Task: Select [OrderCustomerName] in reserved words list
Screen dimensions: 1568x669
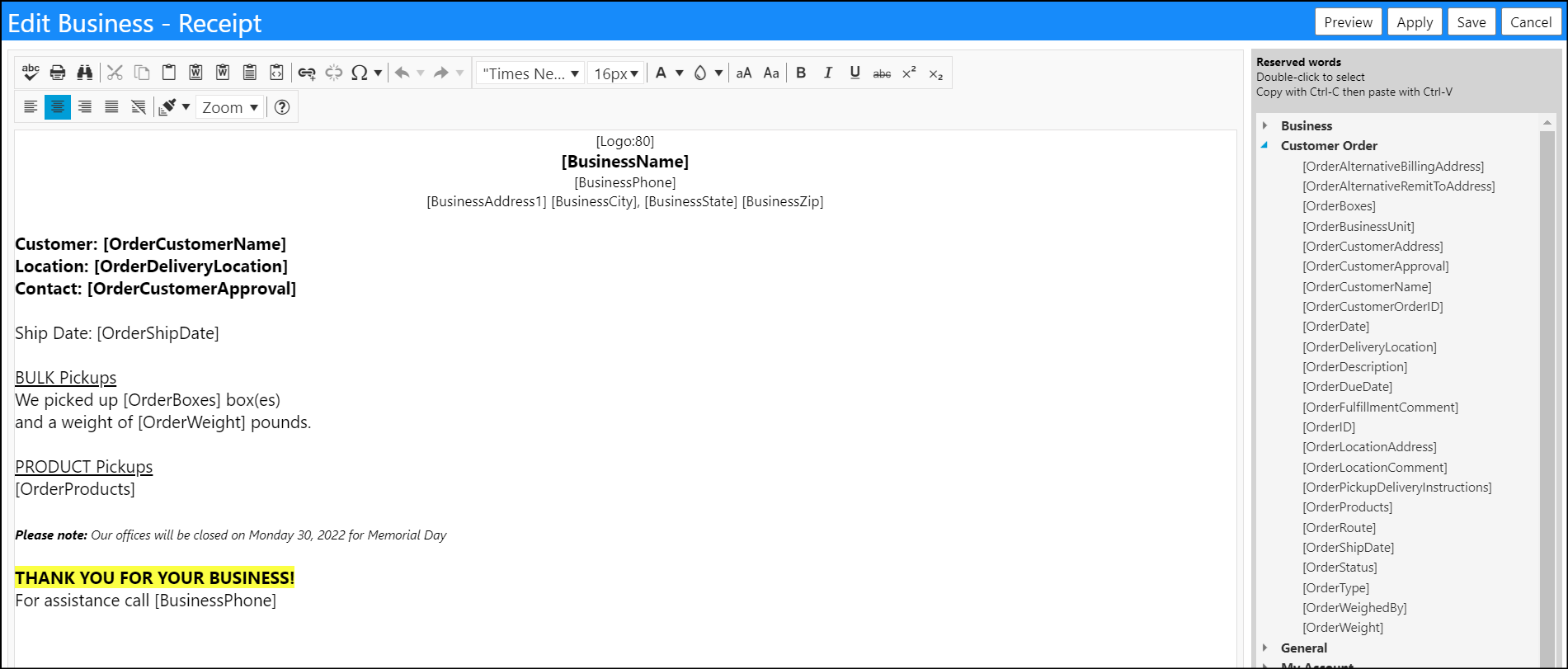Action: 1367,286
